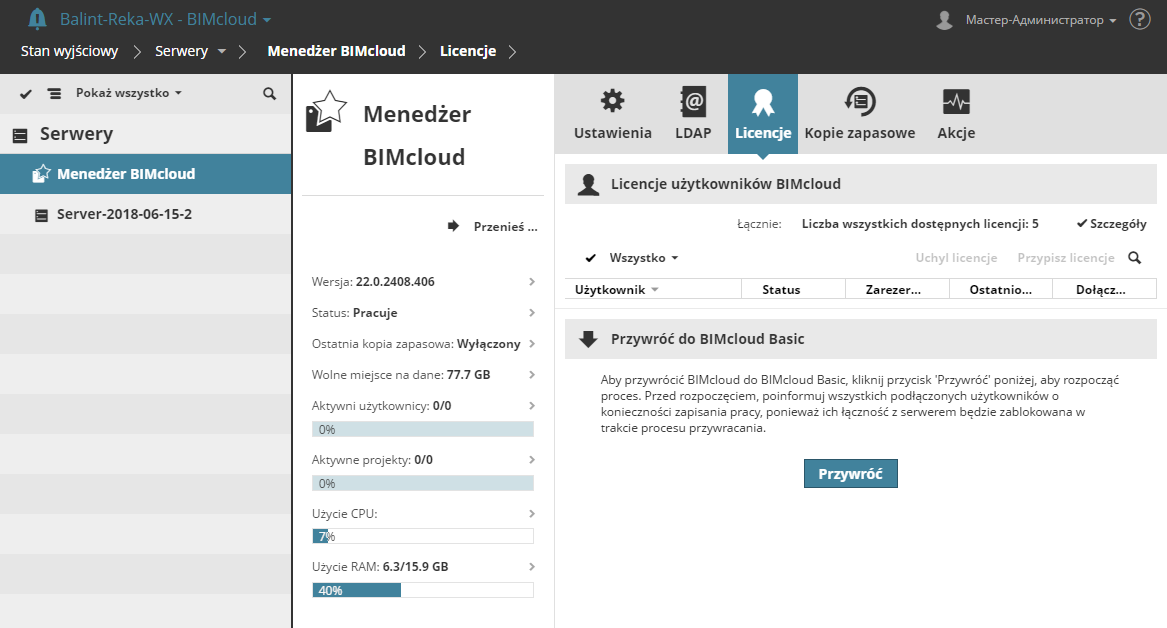Click the CPU usage 7% bar

point(423,536)
